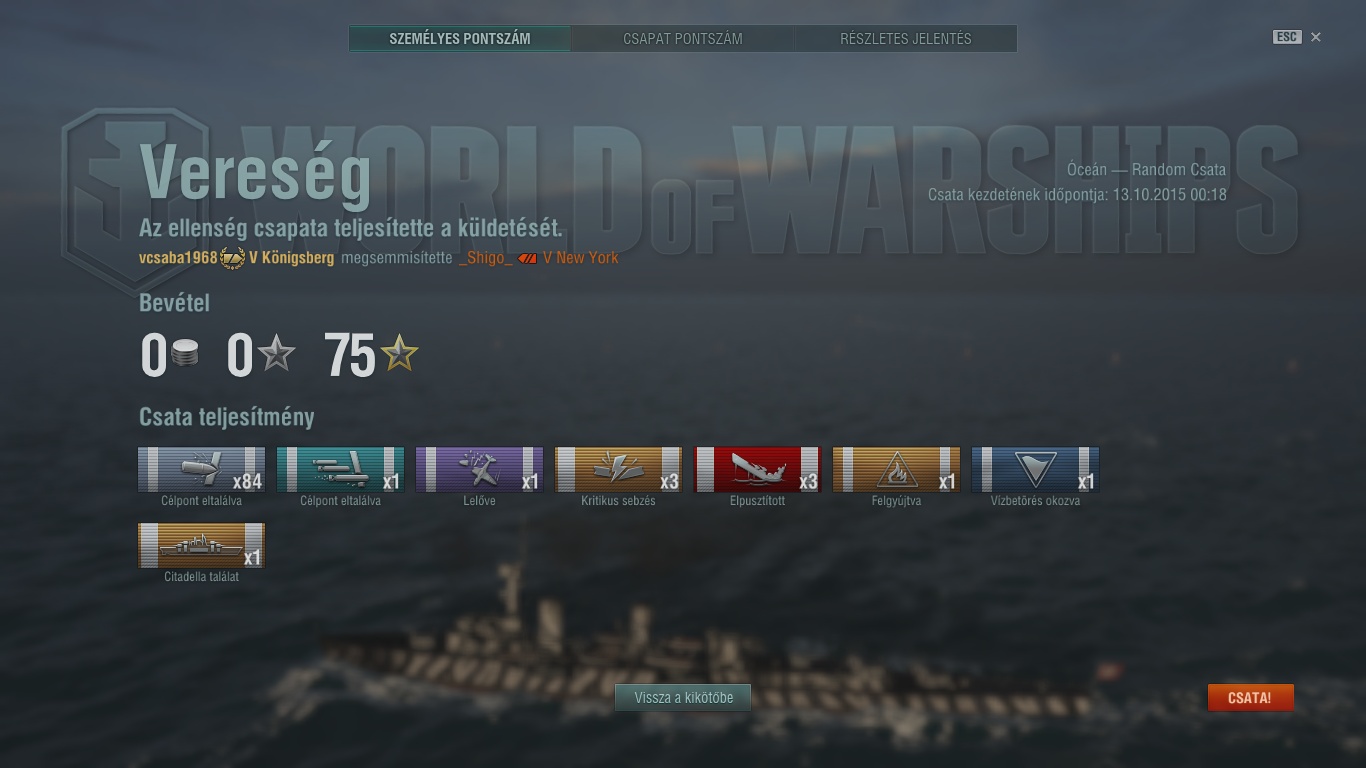
Task: Select the Vízbetörés okozva flooding ribbon
Action: click(x=1035, y=470)
